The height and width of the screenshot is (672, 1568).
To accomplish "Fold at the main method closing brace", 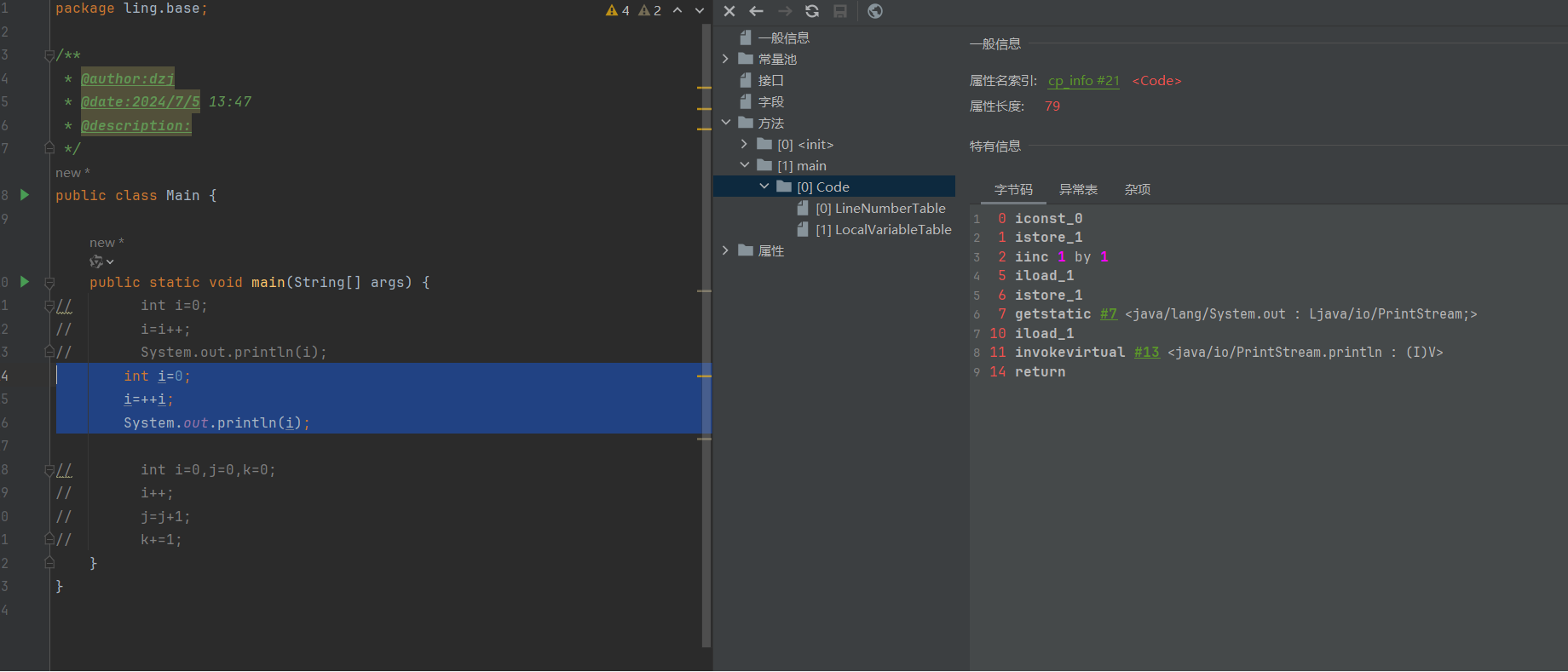I will click(49, 563).
